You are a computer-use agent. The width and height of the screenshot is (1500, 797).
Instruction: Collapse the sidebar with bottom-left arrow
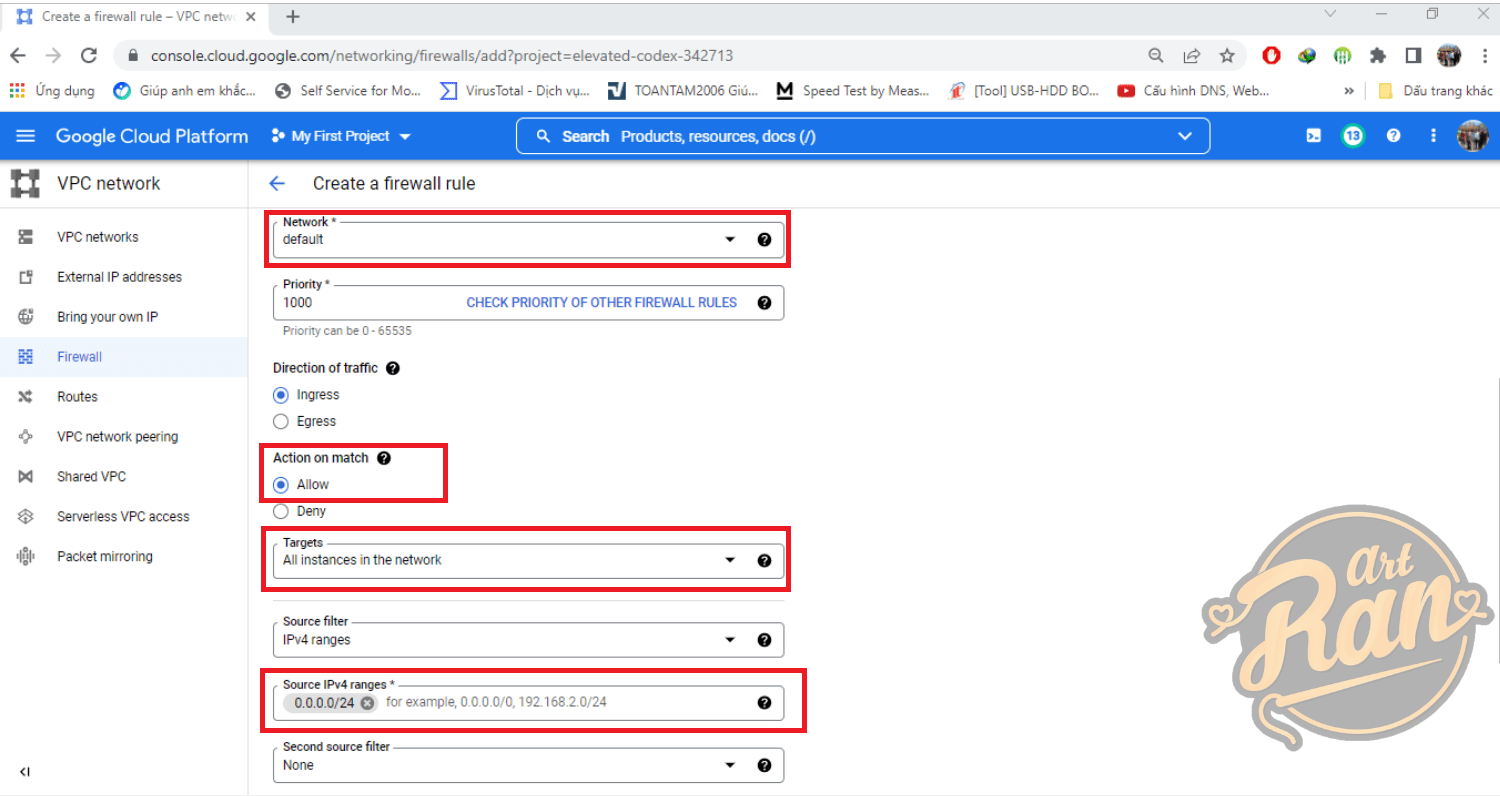click(x=25, y=772)
